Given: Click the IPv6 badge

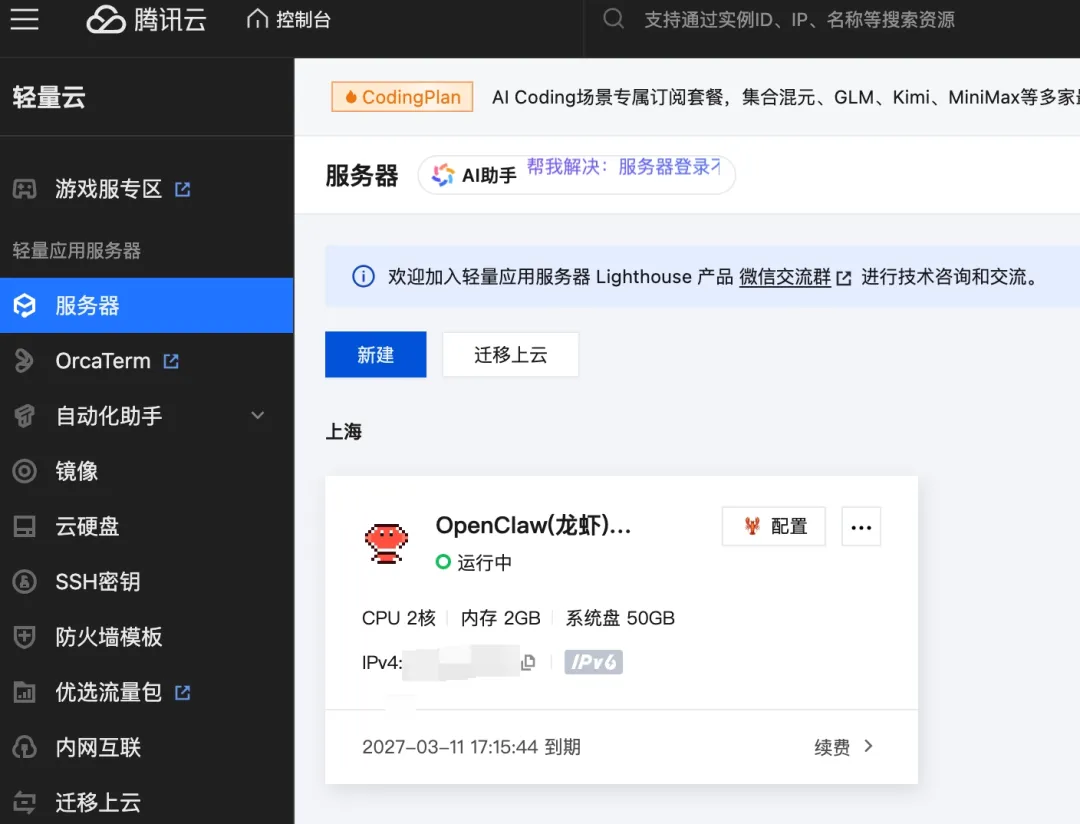Looking at the screenshot, I should coord(594,662).
